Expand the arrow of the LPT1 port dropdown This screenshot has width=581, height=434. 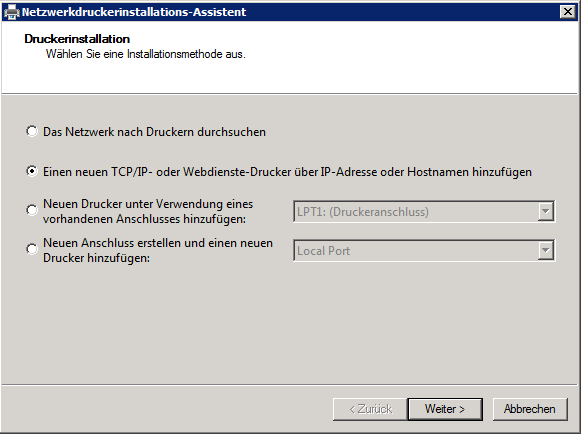(x=545, y=212)
